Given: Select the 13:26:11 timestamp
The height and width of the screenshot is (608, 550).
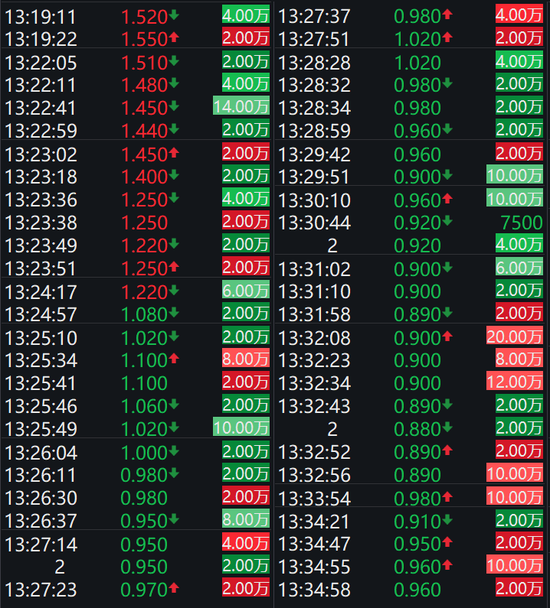Looking at the screenshot, I should coord(41,475).
